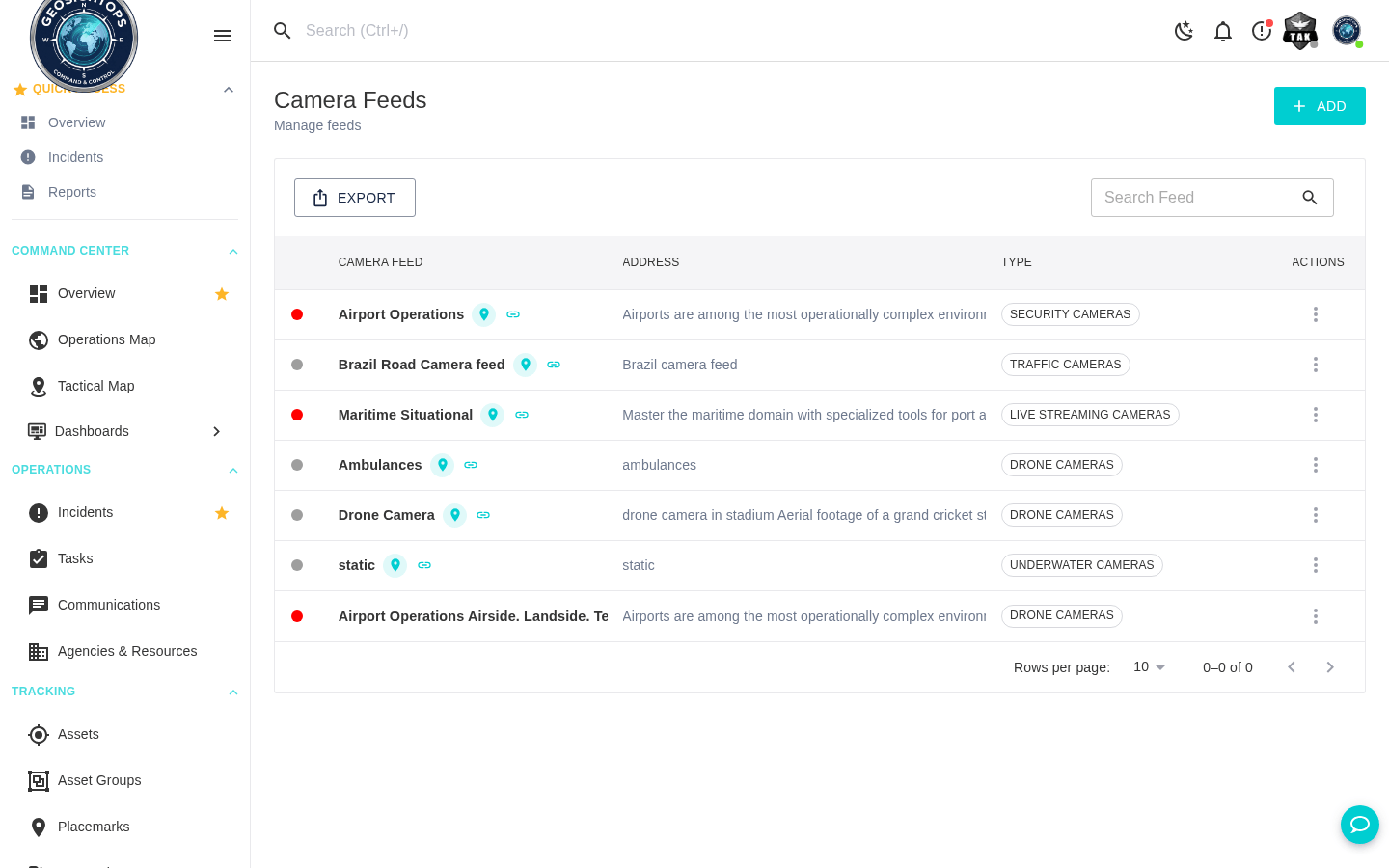Screen dimensions: 1389x868
Task: Open notifications via the bell icon
Action: (x=1223, y=31)
